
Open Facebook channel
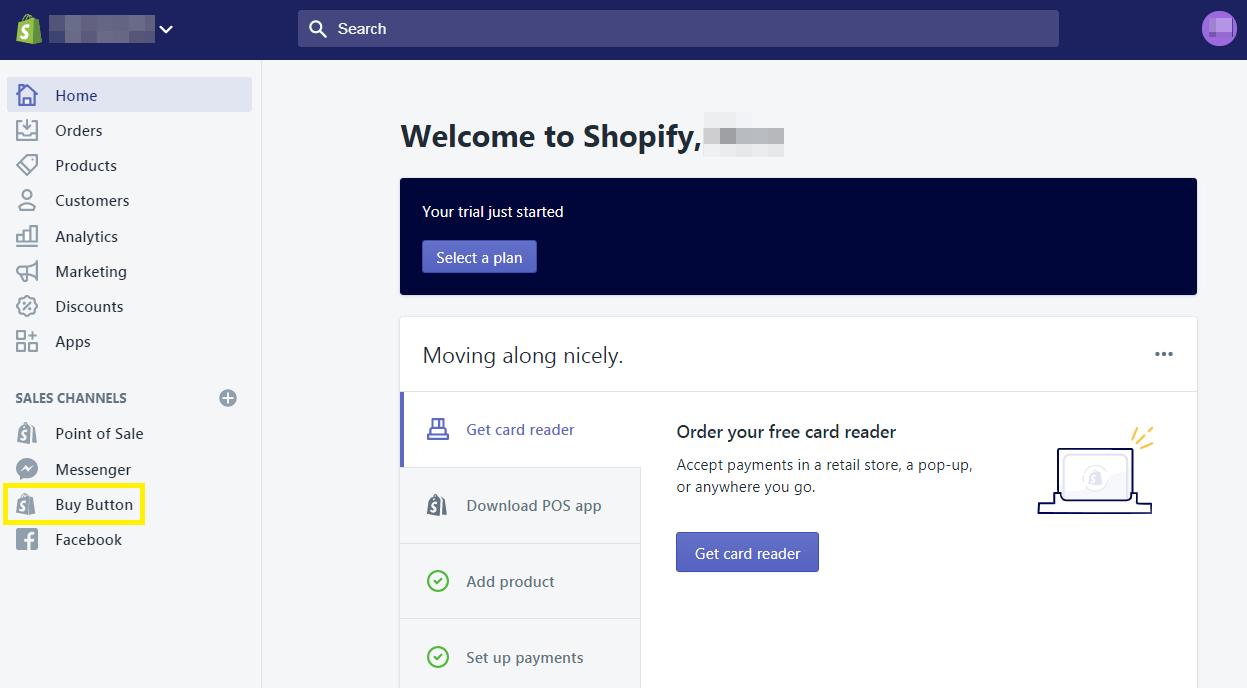(x=88, y=540)
